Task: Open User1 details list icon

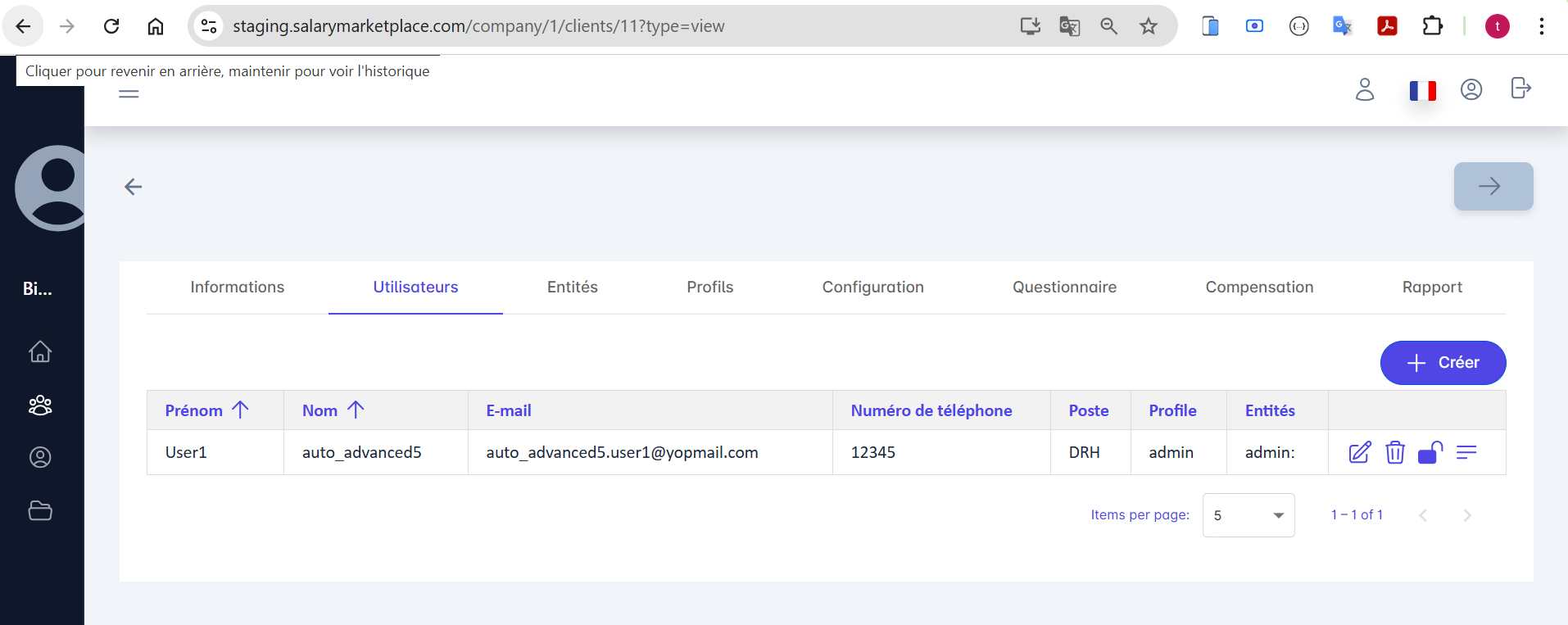Action: coord(1466,452)
